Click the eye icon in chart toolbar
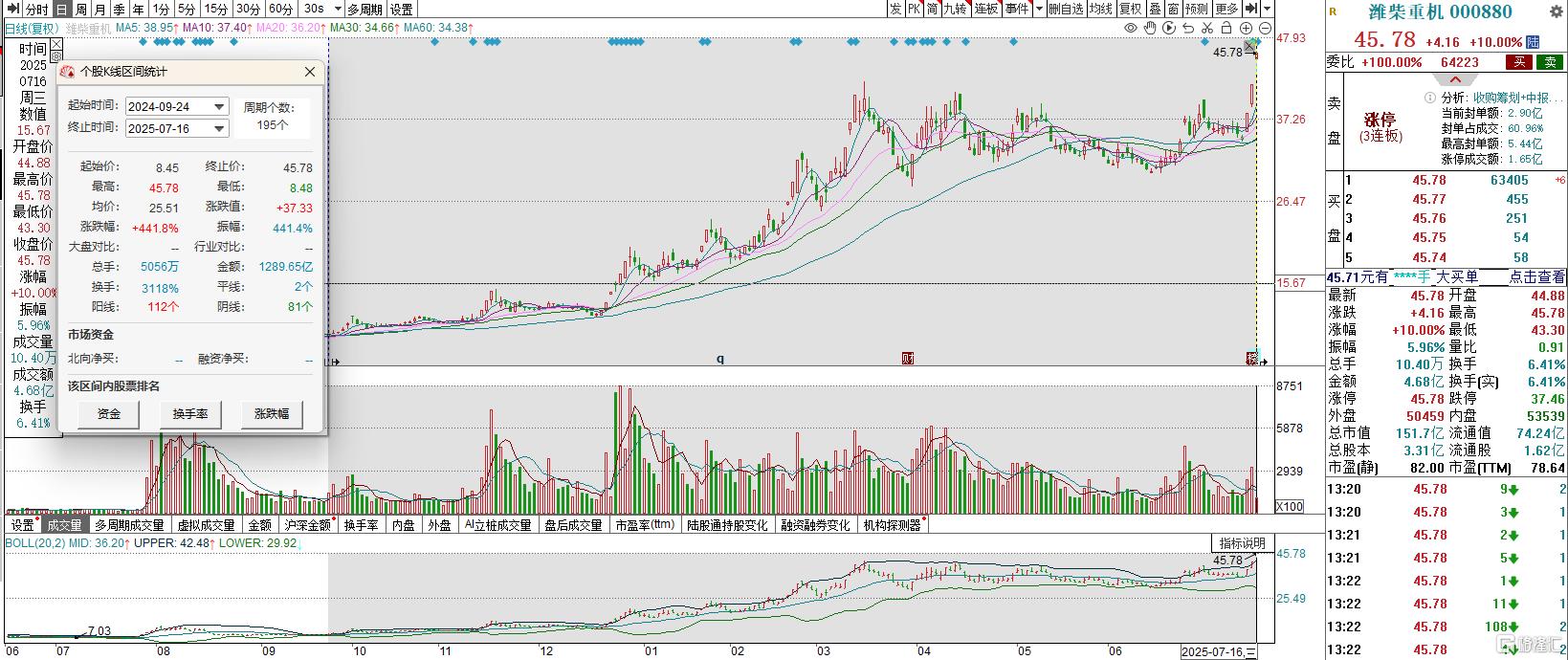 tap(1131, 29)
